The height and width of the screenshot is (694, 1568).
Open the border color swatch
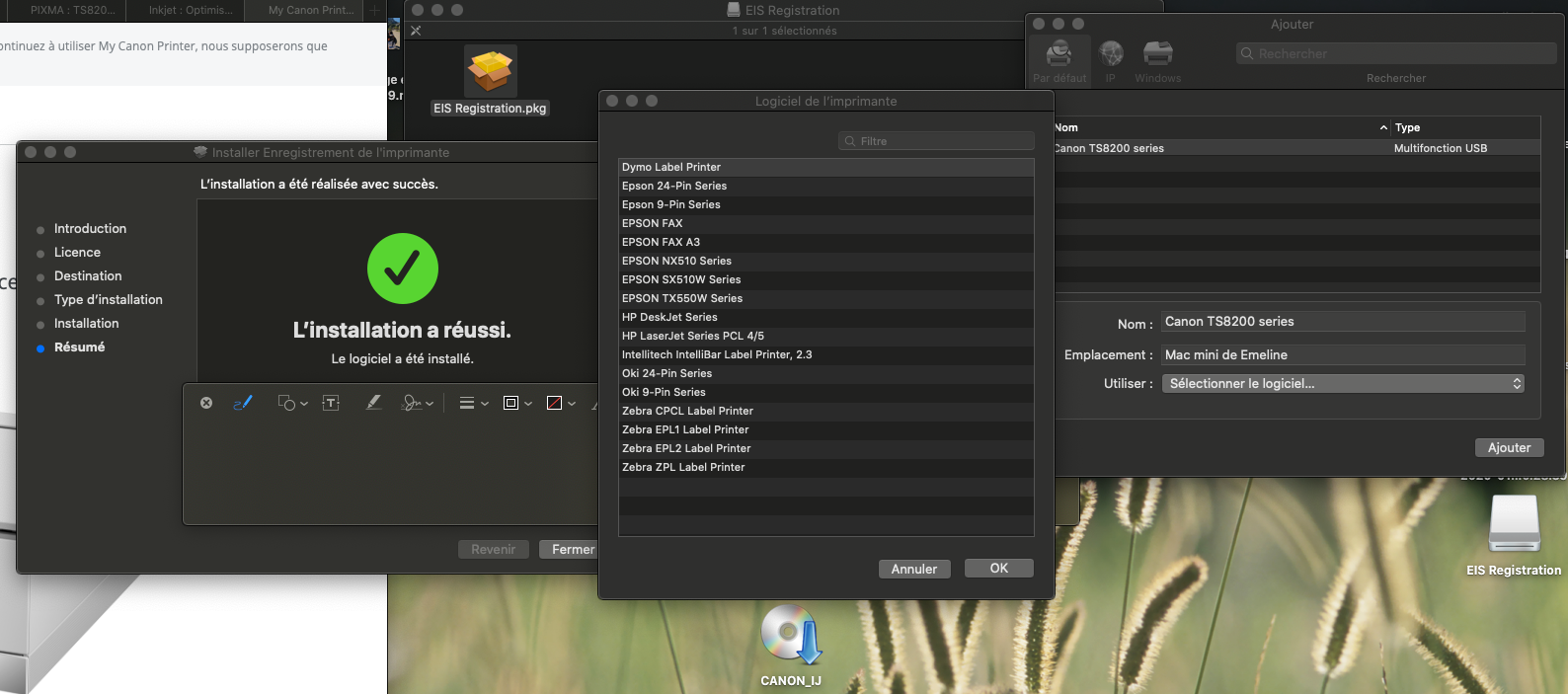click(517, 403)
